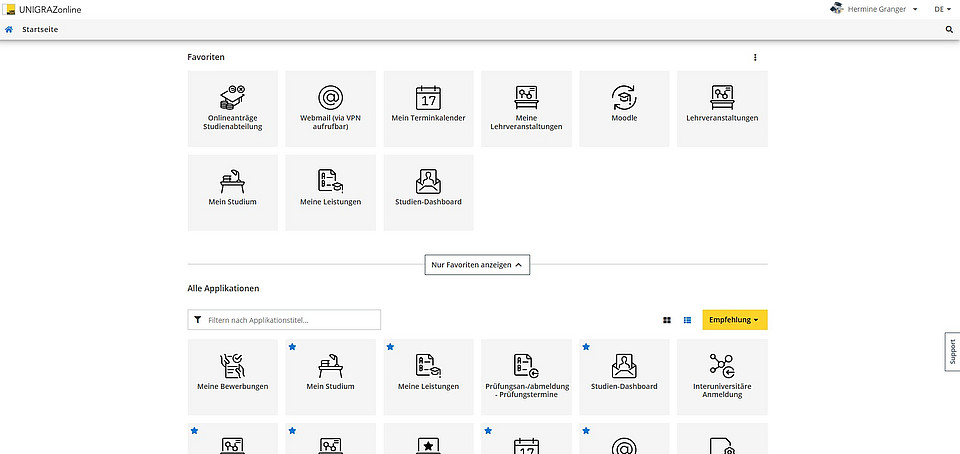
Task: Open Onlineanträge Studienabteilung favorite tile
Action: (x=233, y=109)
